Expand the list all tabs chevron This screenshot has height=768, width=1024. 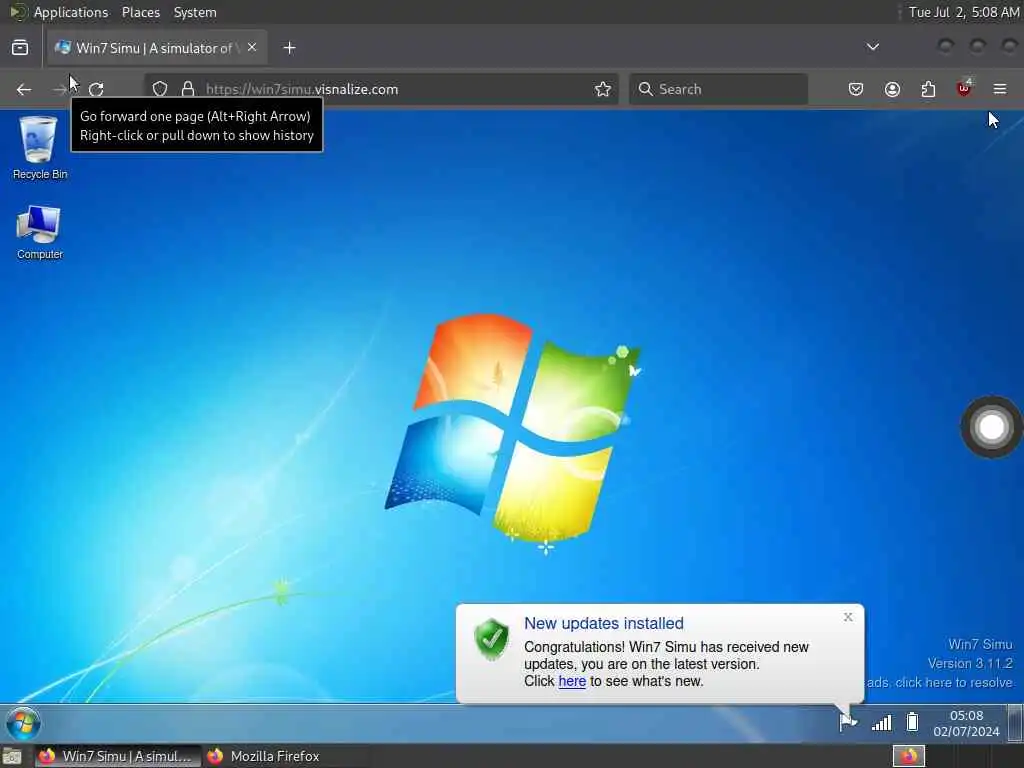coord(872,47)
